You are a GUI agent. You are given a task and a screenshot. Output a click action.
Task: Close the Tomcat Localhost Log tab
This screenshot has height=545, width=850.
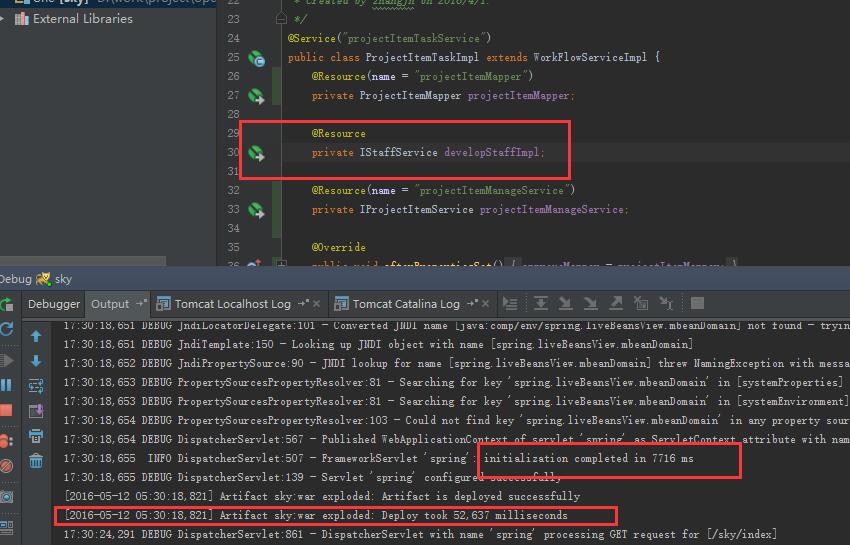[317, 304]
